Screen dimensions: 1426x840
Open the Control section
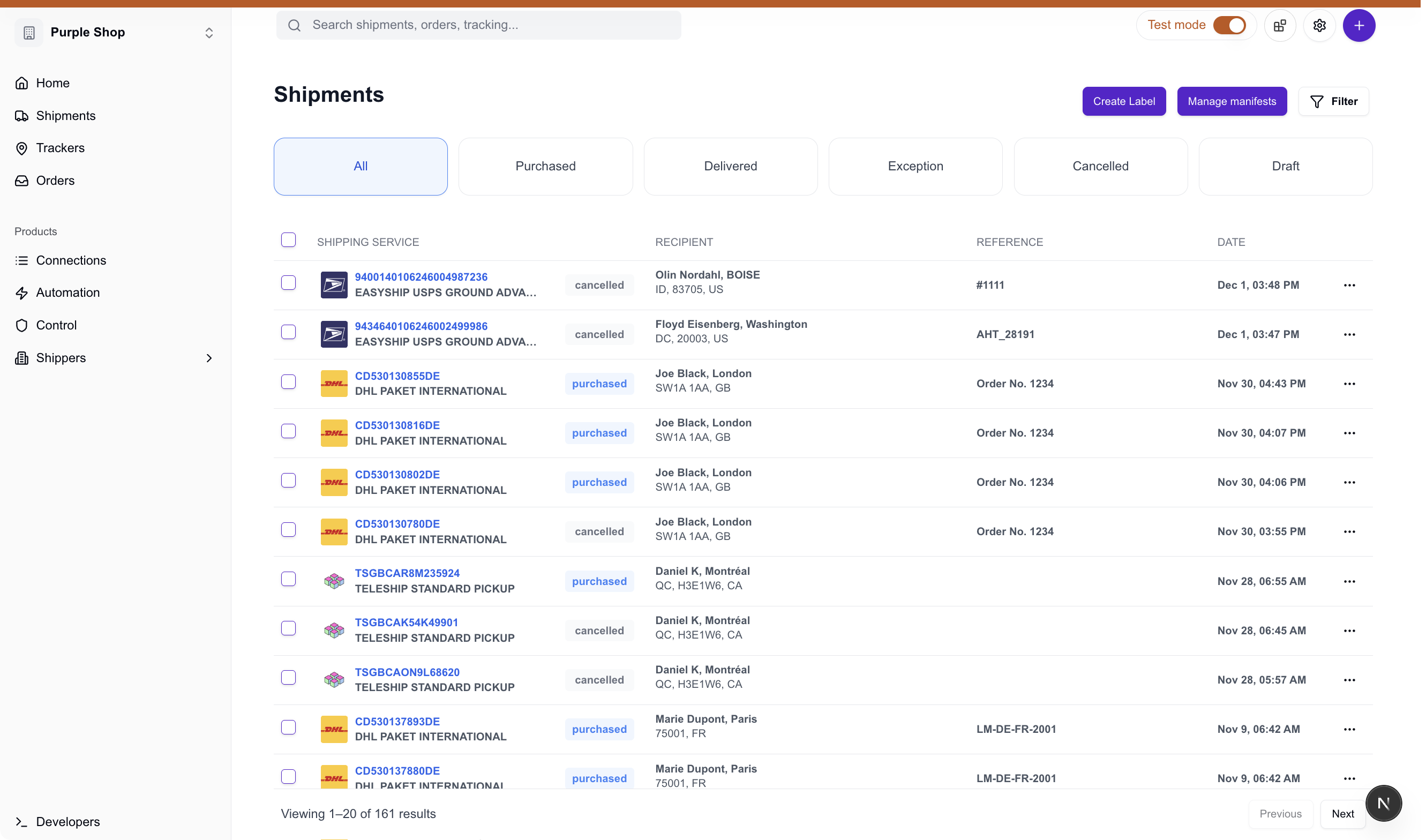coord(46,326)
